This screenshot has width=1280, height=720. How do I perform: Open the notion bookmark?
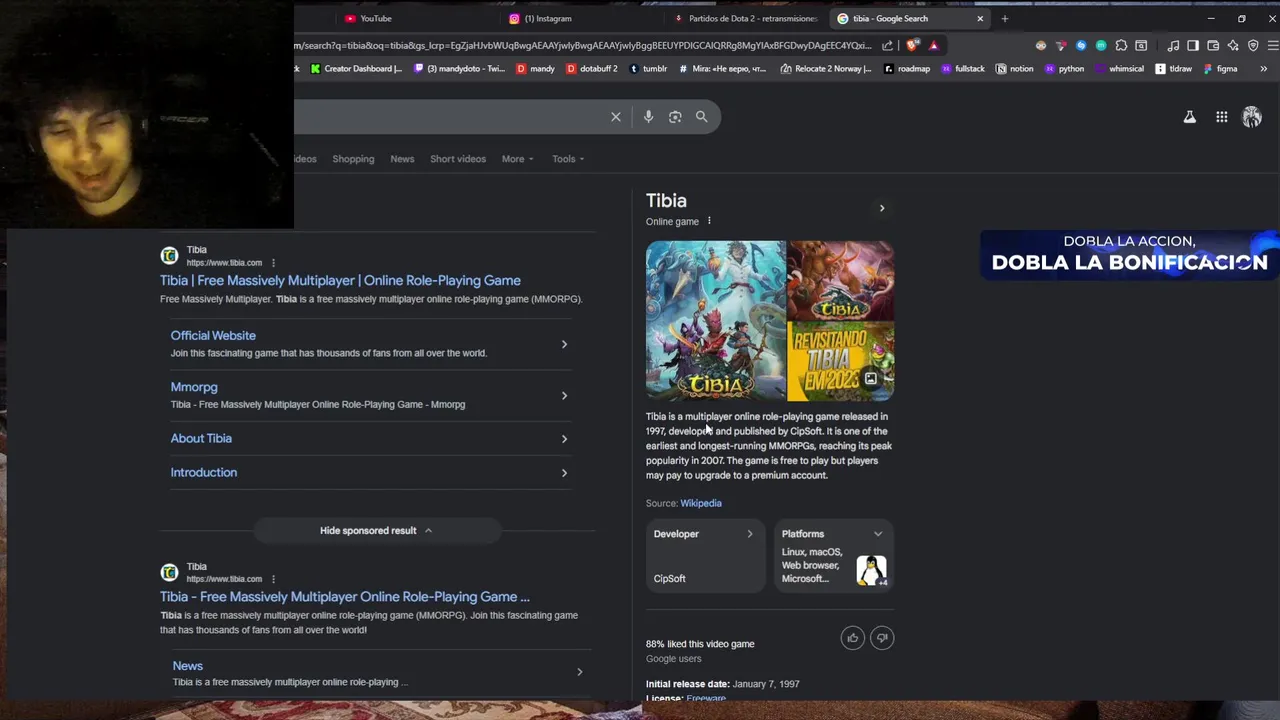[1014, 69]
